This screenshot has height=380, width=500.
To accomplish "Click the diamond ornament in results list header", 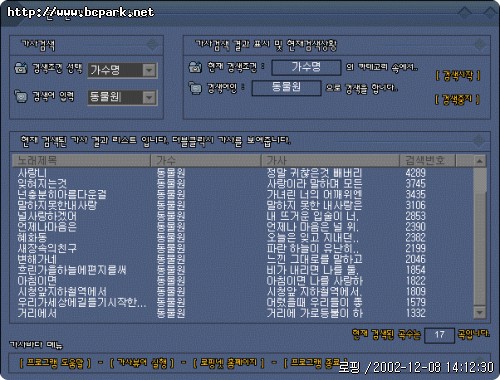I will (479, 141).
